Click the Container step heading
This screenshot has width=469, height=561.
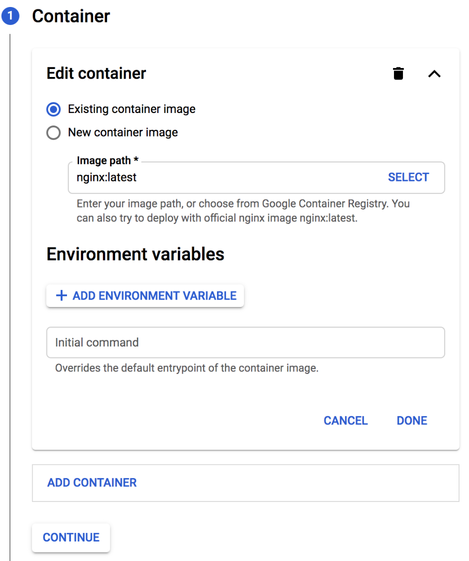pos(71,16)
